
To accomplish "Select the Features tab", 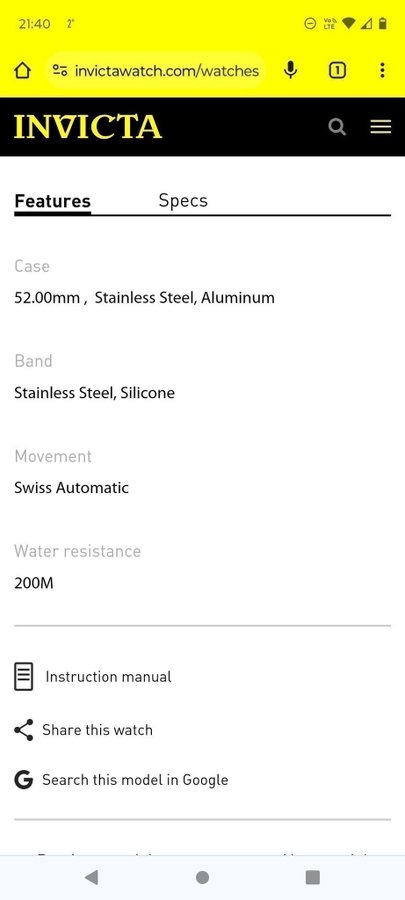I will click(x=52, y=201).
